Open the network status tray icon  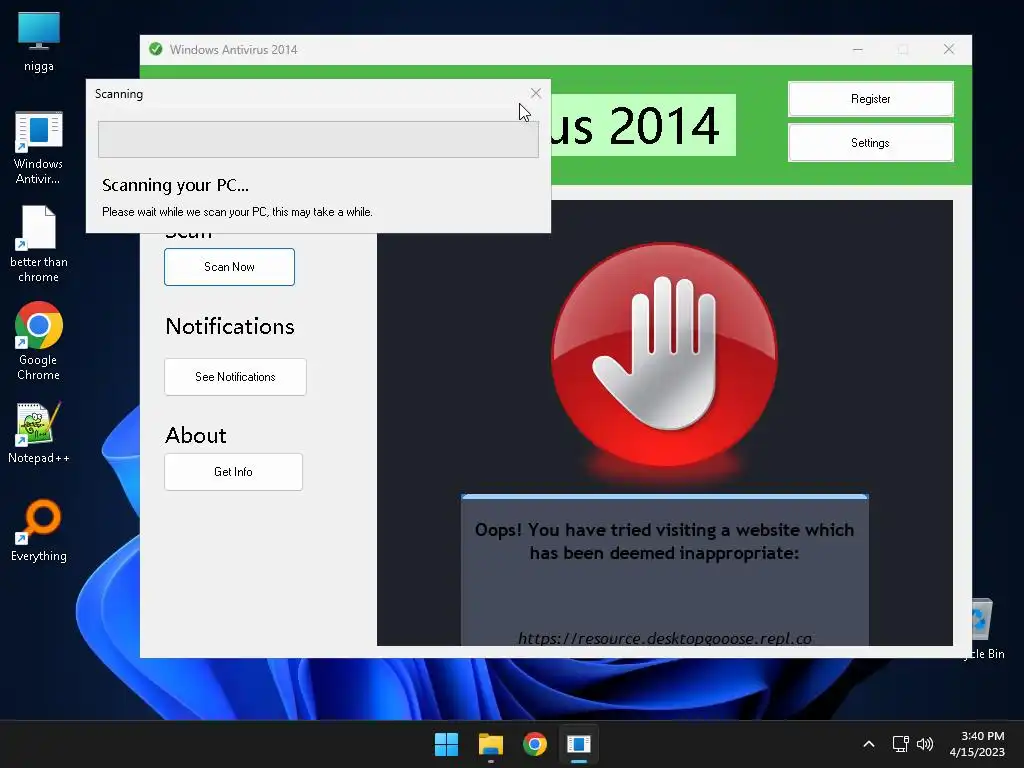(x=901, y=744)
